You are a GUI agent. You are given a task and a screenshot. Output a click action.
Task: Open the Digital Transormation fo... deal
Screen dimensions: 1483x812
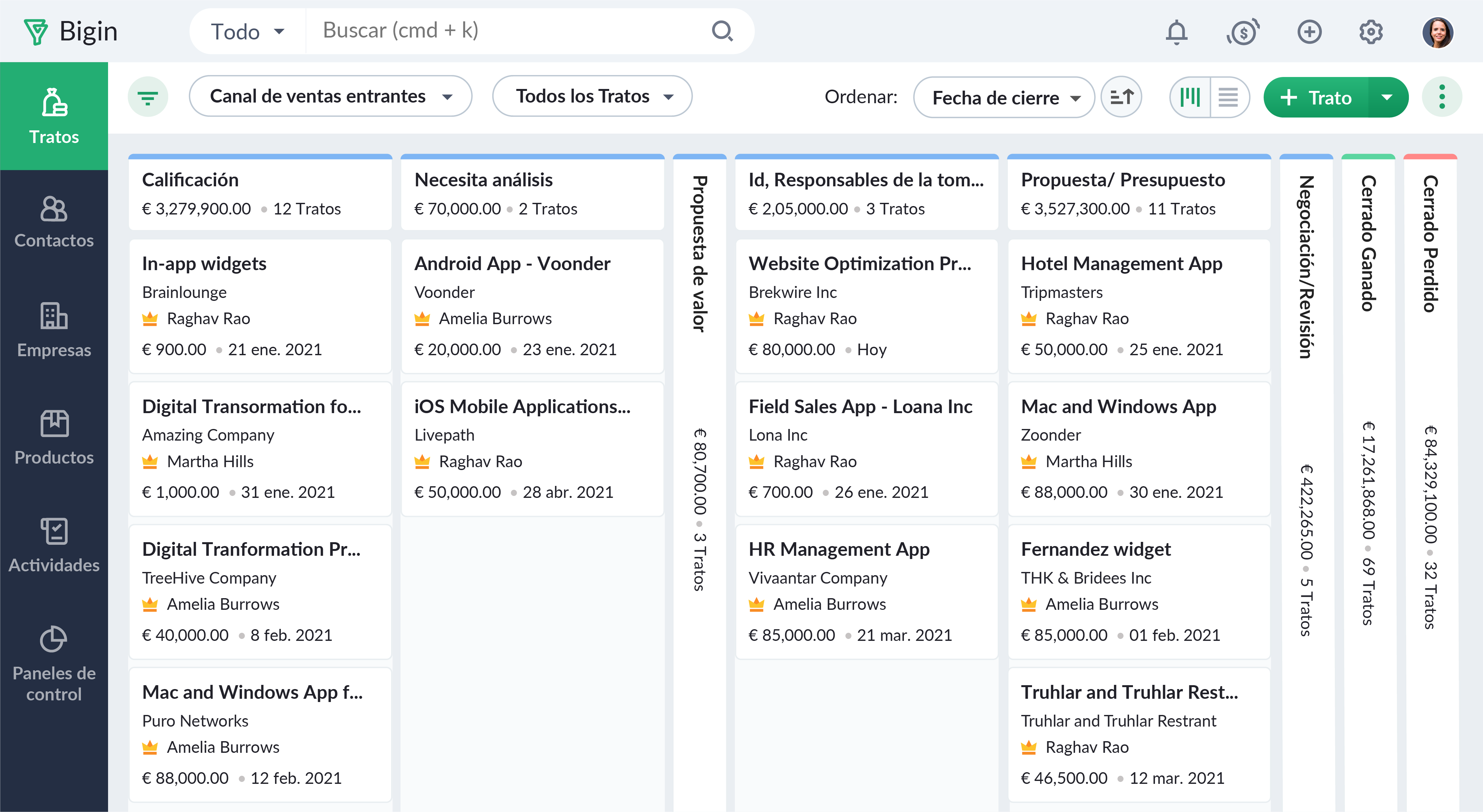click(260, 449)
